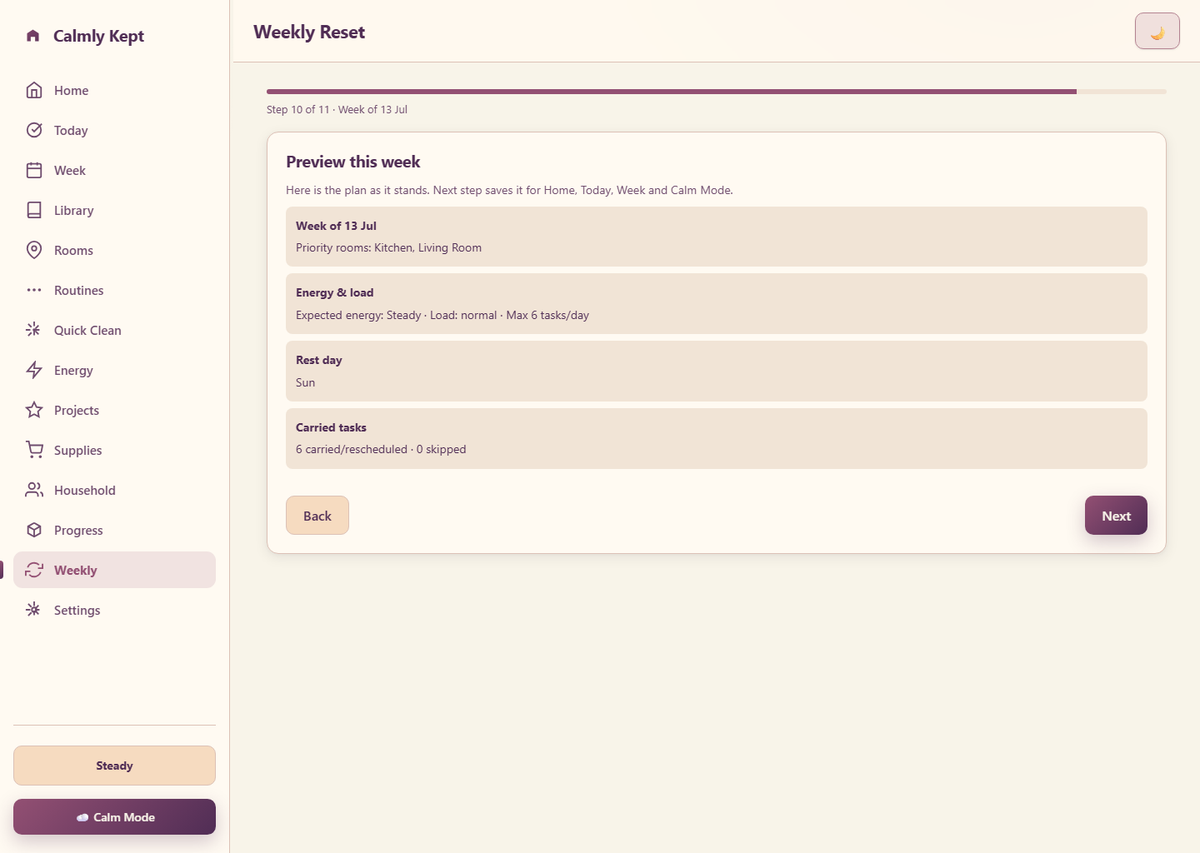Screen dimensions: 1200x853
Task: Open the Routines menu item
Action: pos(114,290)
